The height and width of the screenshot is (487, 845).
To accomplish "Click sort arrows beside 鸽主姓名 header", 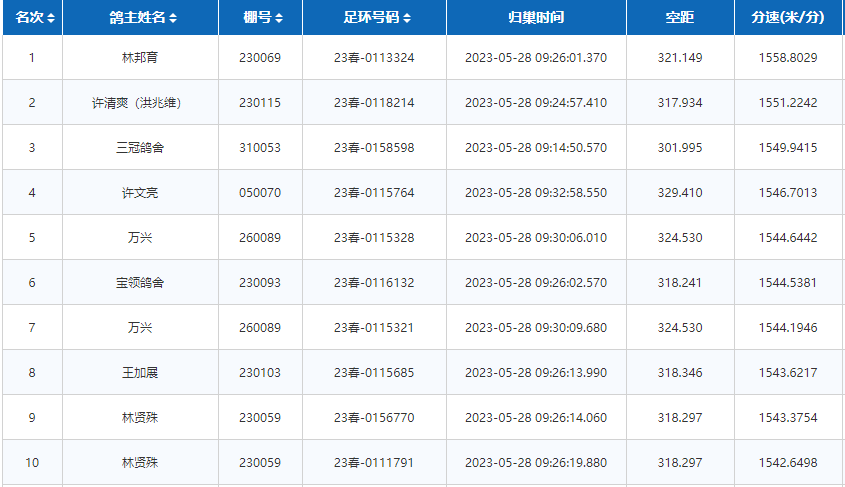I will (x=173, y=19).
